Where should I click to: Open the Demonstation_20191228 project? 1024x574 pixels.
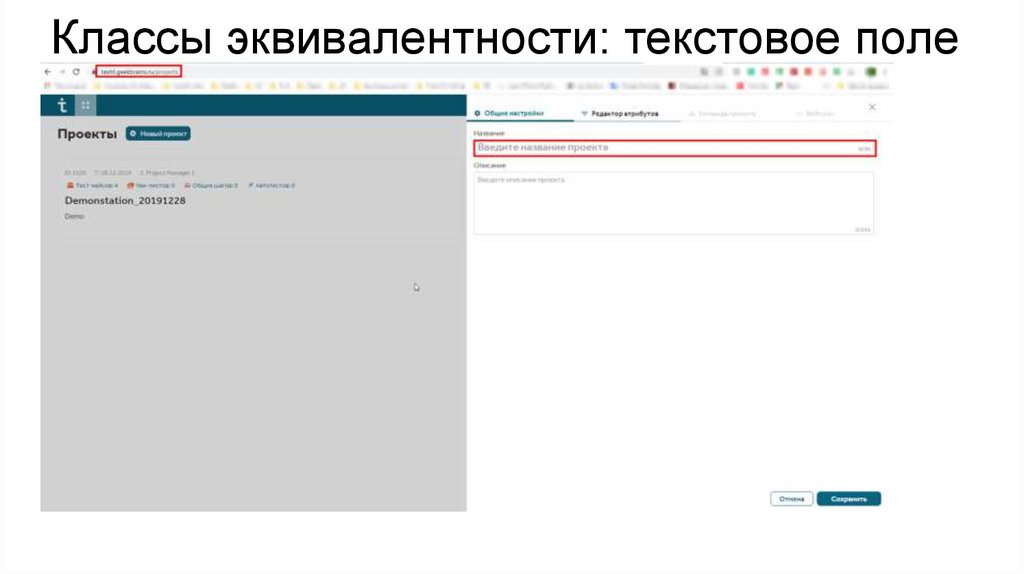pyautogui.click(x=125, y=200)
